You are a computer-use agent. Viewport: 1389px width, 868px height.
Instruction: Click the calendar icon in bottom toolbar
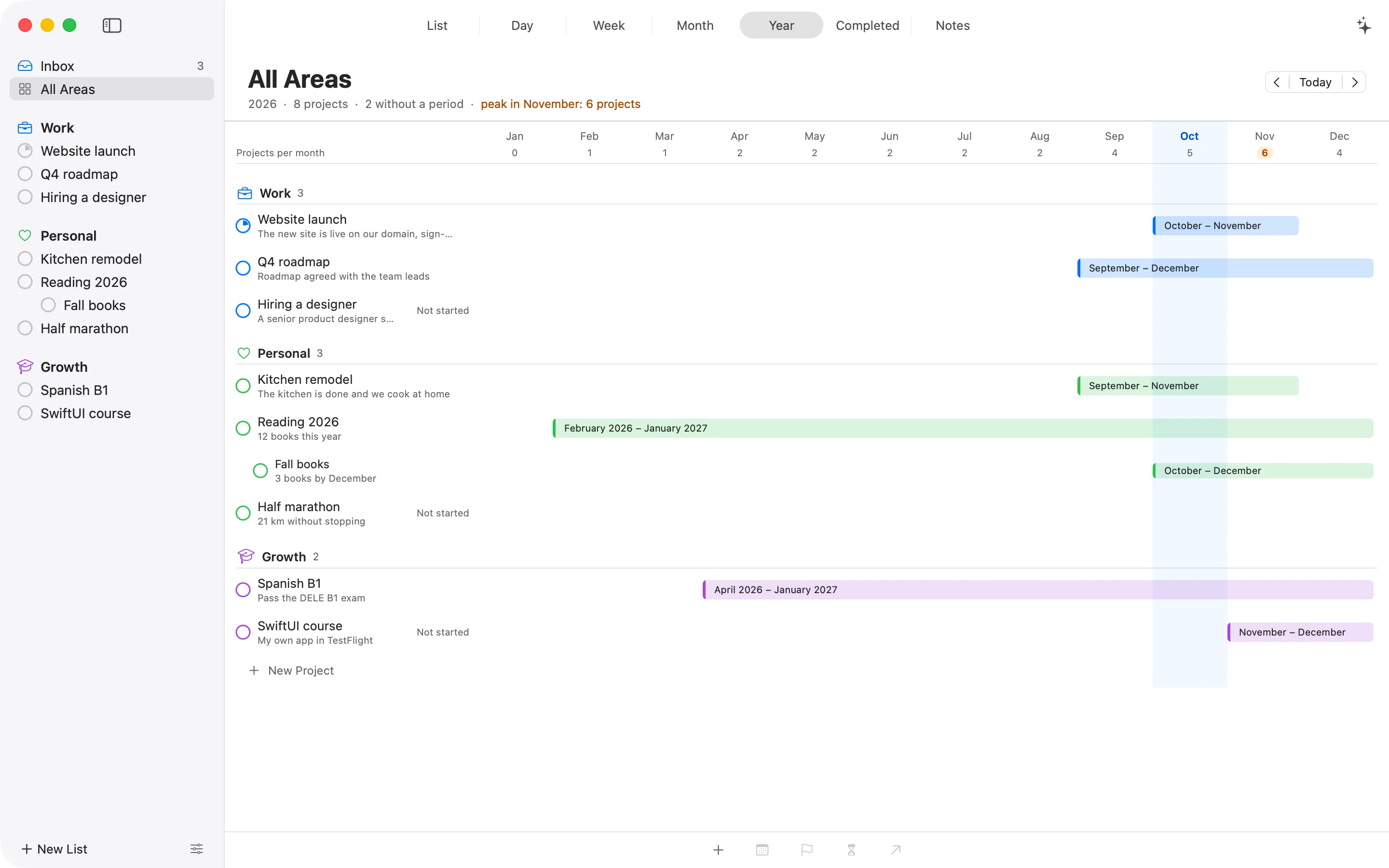click(x=762, y=850)
